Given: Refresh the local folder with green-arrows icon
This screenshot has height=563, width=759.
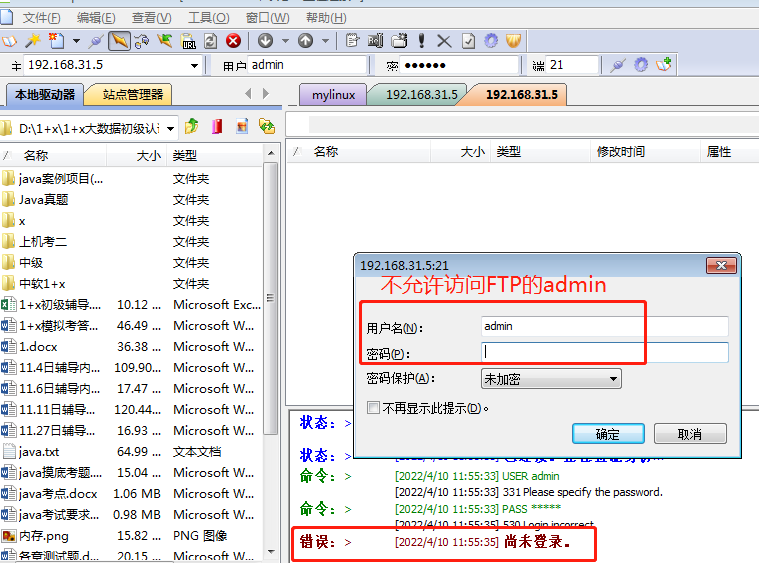Looking at the screenshot, I should point(267,127).
